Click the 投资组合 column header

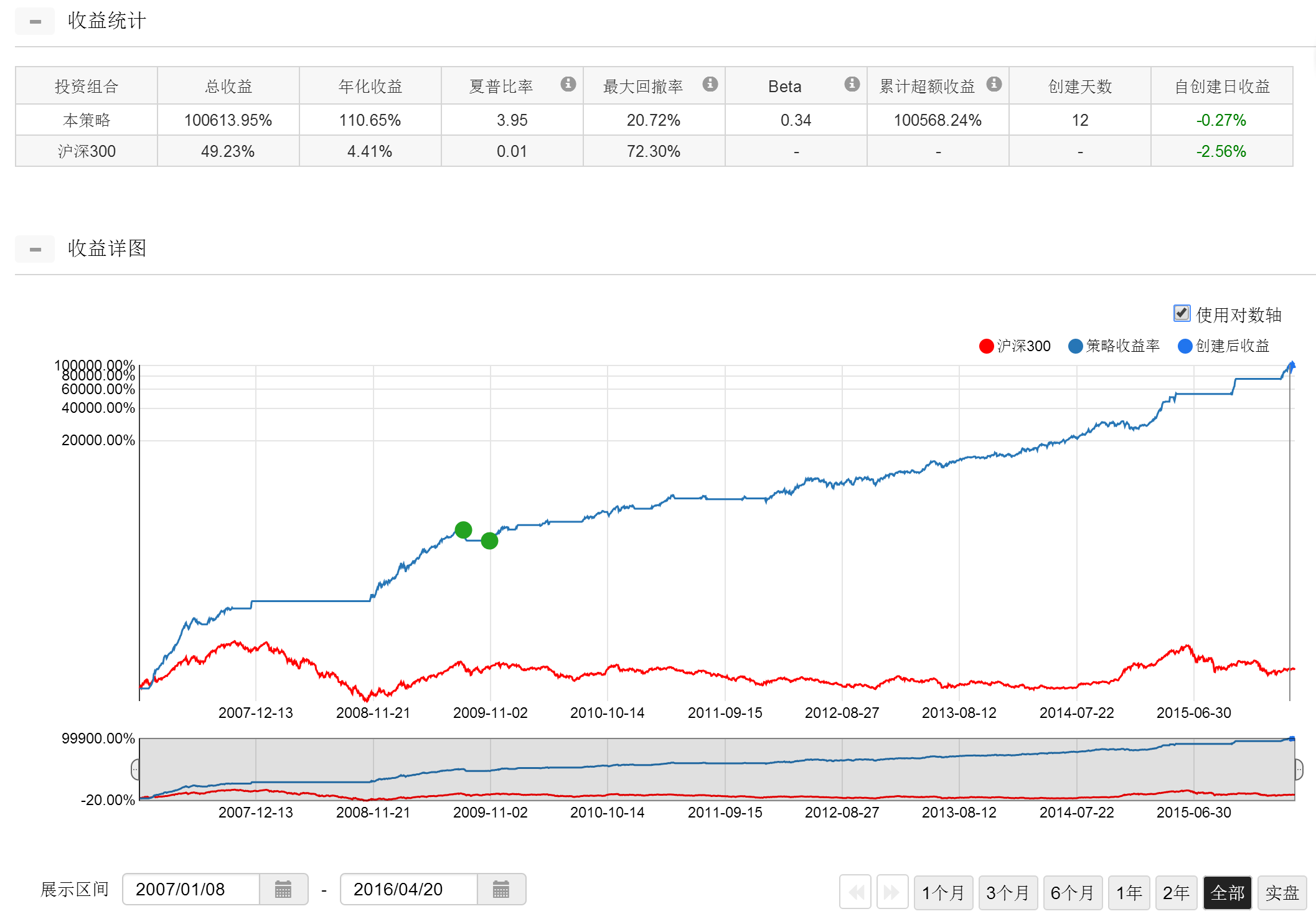(87, 86)
